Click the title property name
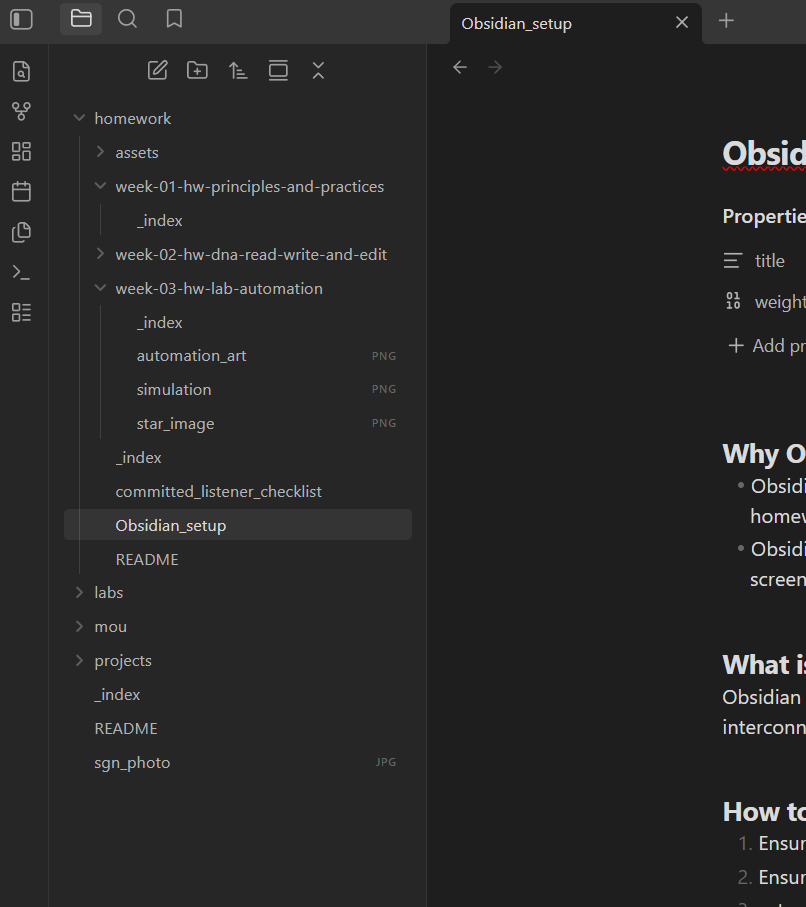Viewport: 806px width, 907px height. pyautogui.click(x=770, y=261)
